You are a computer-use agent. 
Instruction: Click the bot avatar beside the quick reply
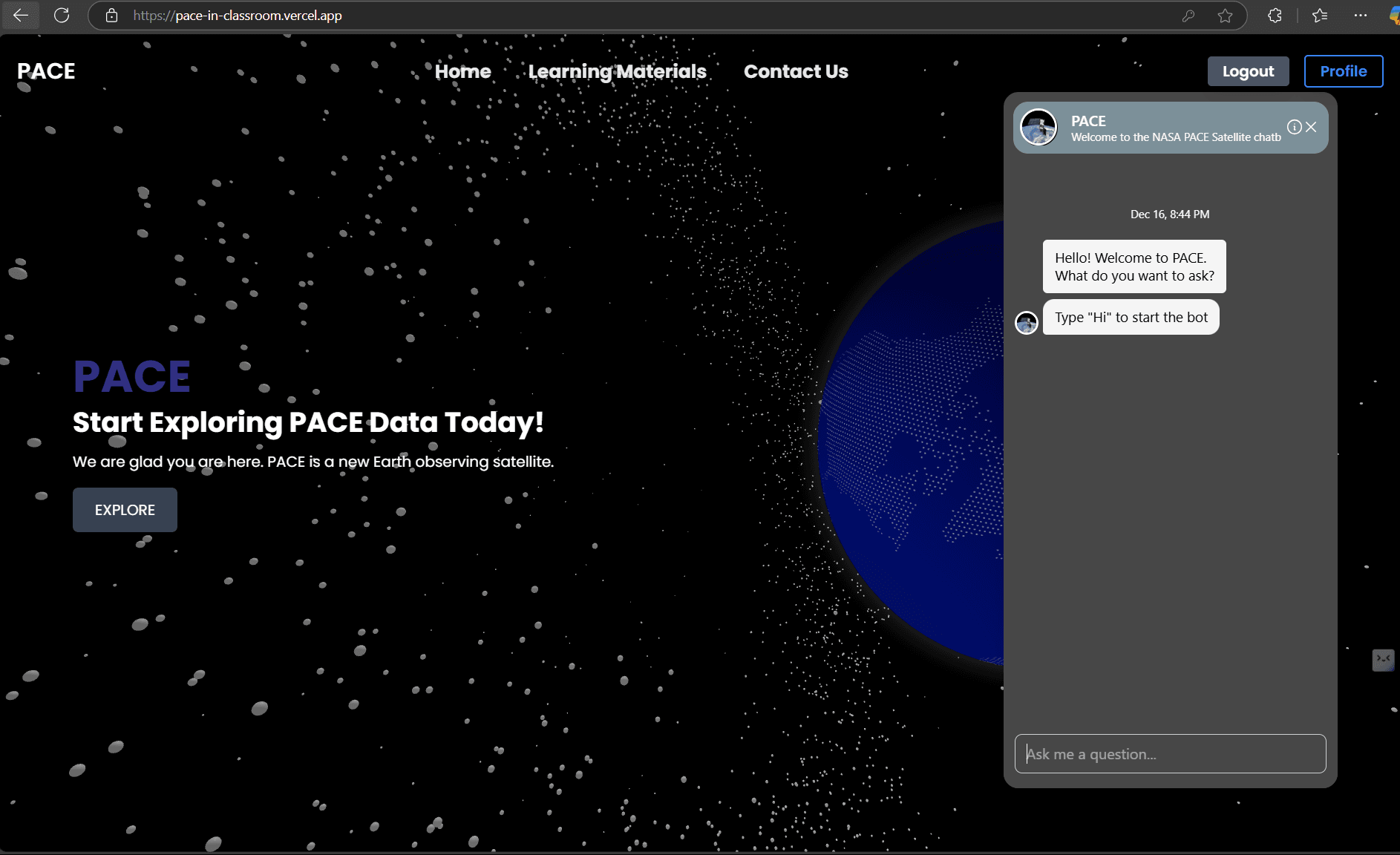(1027, 322)
